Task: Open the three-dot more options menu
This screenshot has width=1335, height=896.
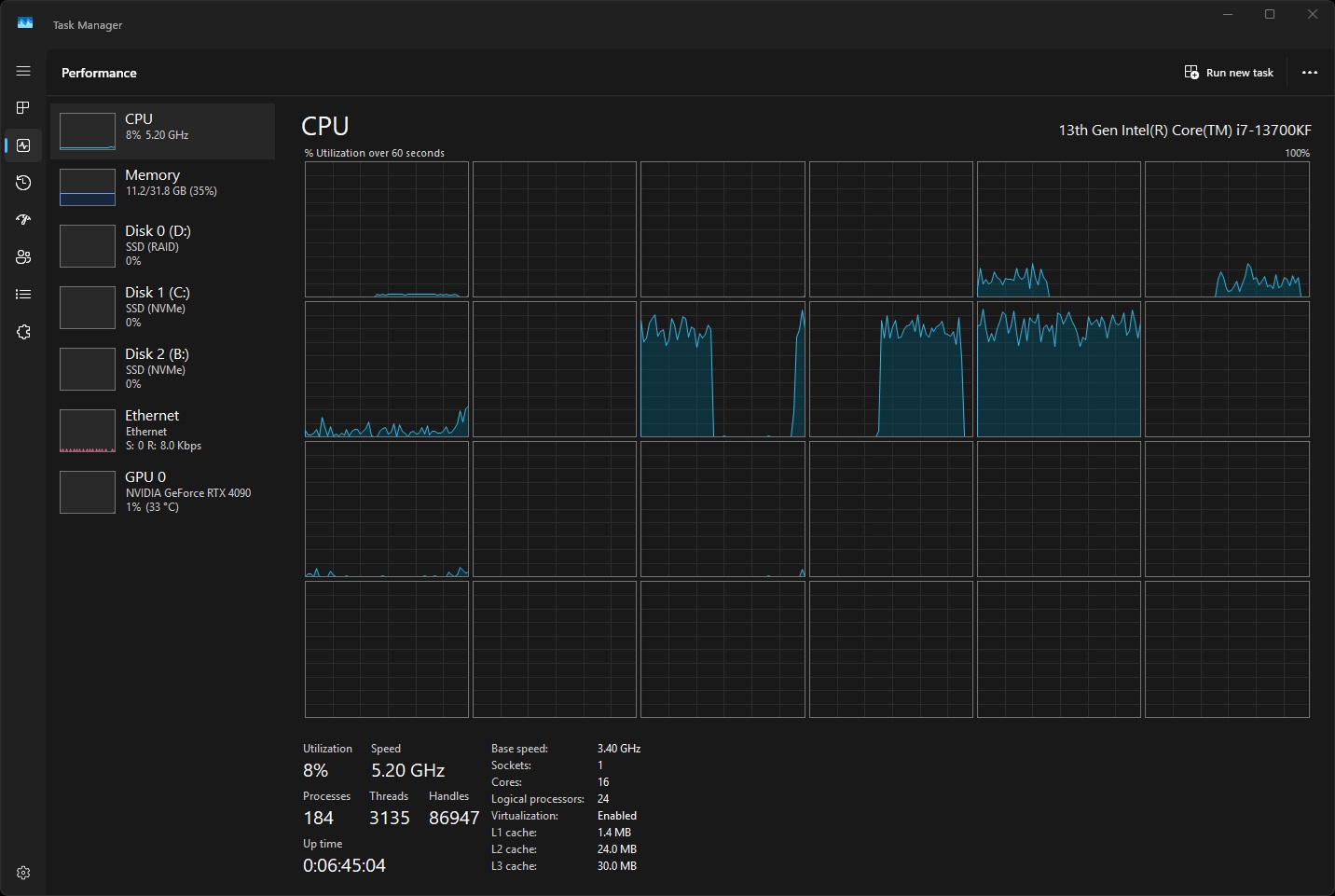Action: [x=1309, y=73]
